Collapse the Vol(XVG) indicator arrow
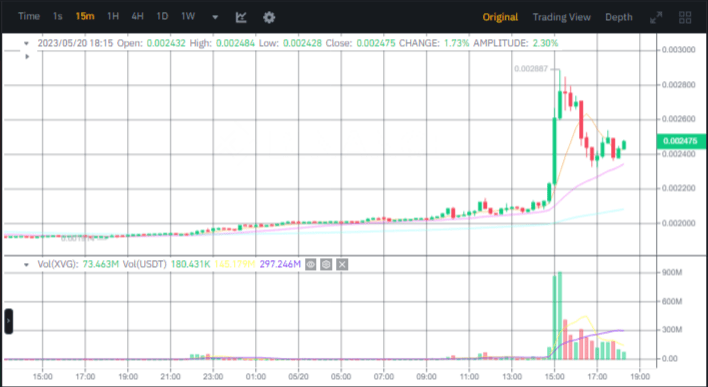 pyautogui.click(x=26, y=265)
